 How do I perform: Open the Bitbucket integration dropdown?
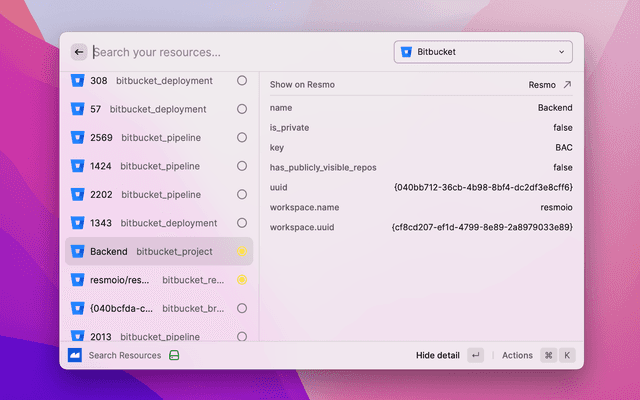click(483, 51)
